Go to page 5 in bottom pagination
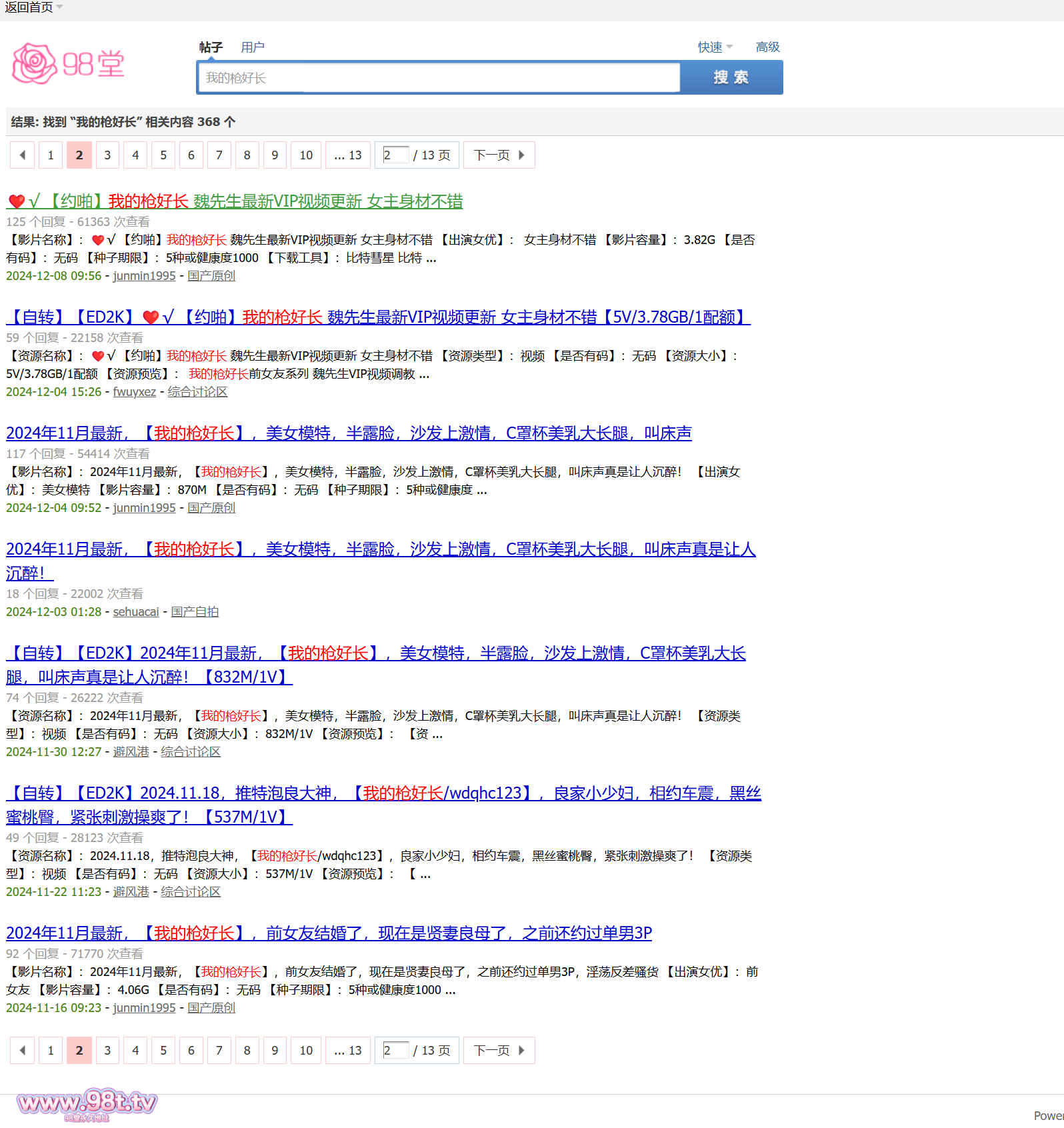Screen dimensions: 1064x1128 pyautogui.click(x=163, y=1051)
